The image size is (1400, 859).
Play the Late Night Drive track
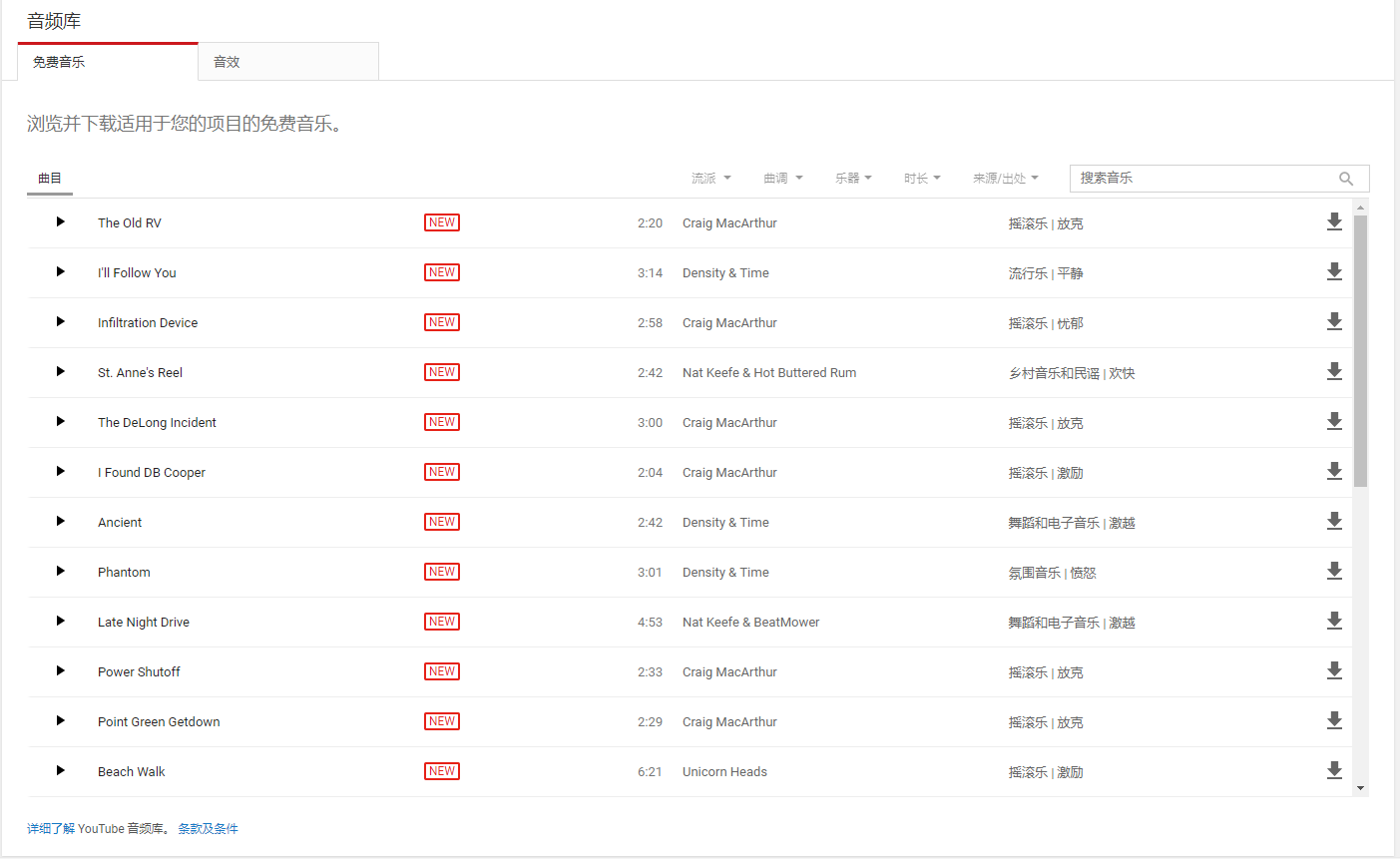(61, 621)
